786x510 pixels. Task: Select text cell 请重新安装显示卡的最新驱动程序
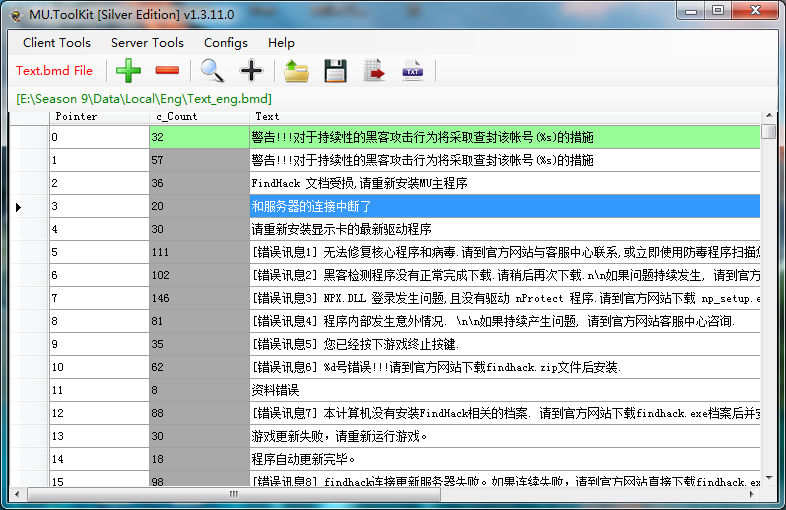coord(505,230)
